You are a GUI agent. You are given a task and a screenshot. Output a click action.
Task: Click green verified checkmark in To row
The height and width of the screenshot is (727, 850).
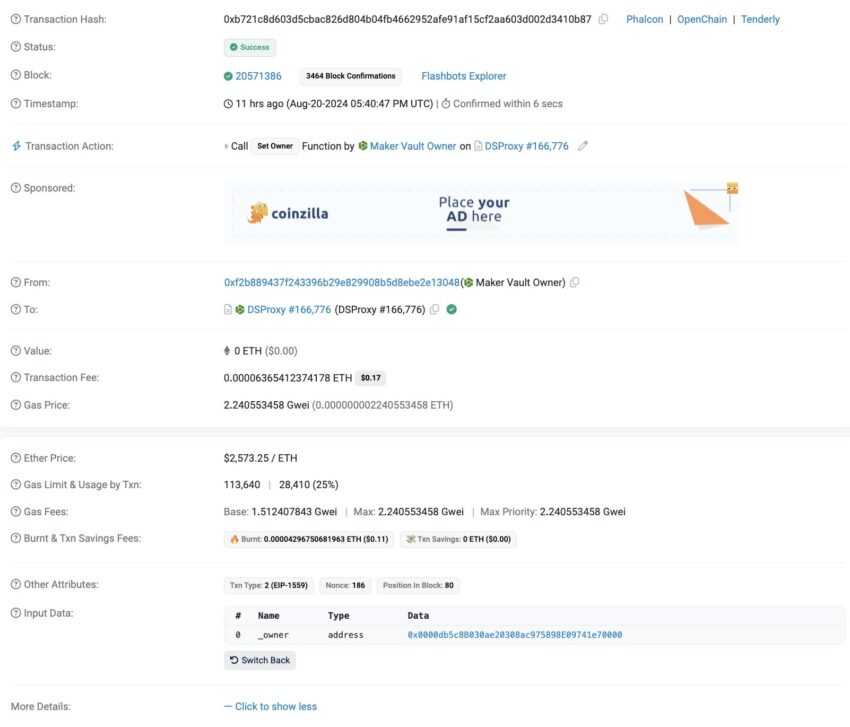click(x=452, y=310)
